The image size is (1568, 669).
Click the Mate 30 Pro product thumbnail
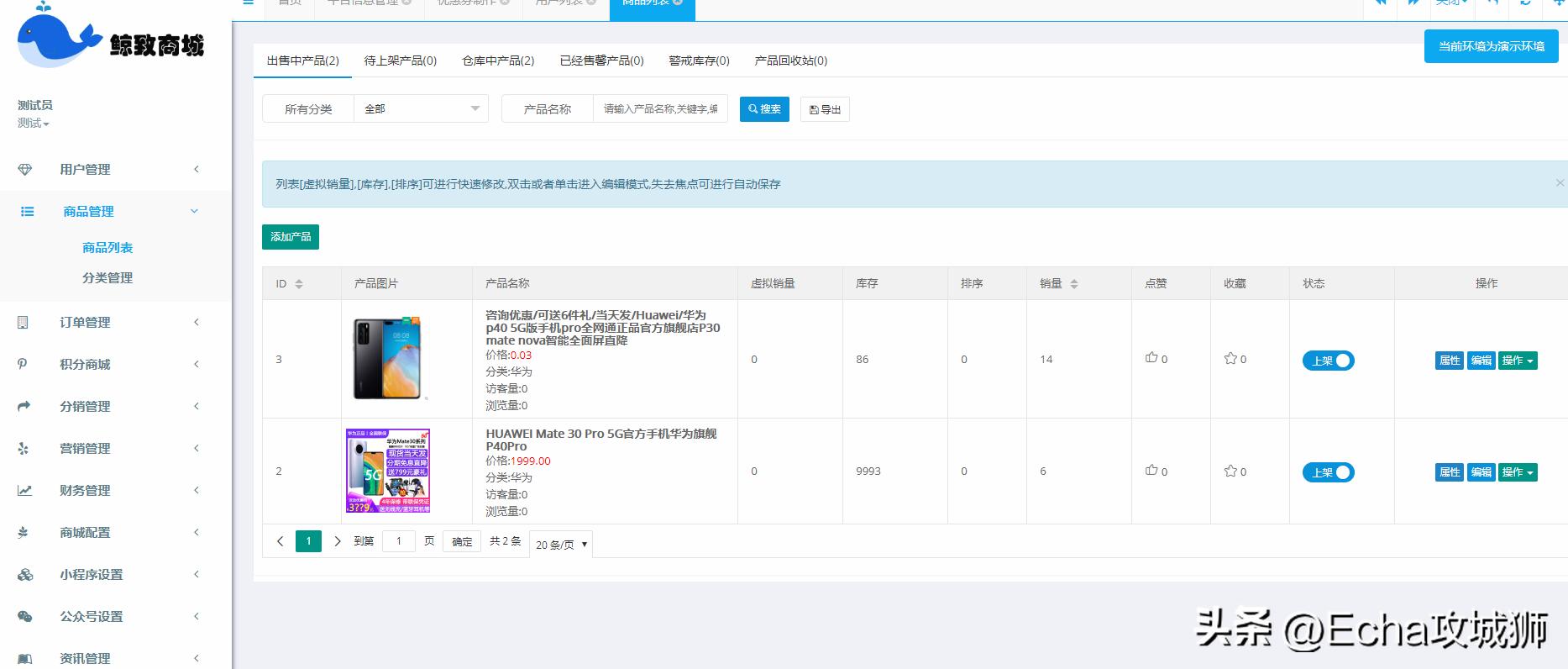pos(388,471)
